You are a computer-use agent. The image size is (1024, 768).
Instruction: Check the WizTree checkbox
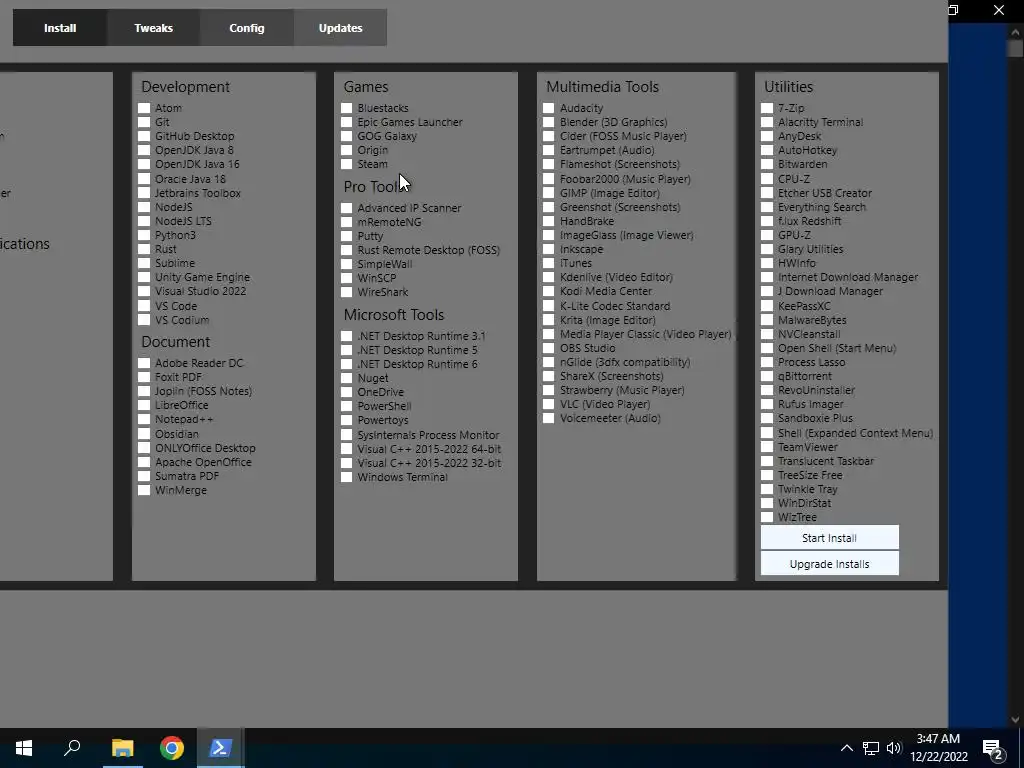click(x=767, y=517)
